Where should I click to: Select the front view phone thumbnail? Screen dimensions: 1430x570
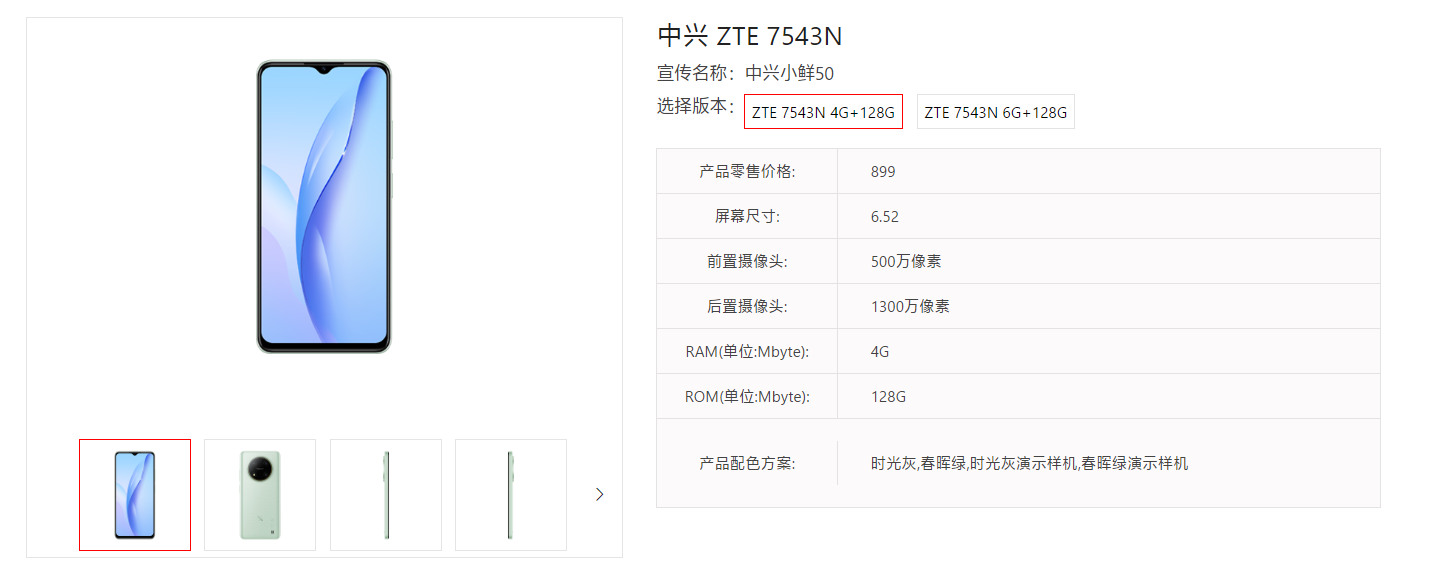pos(135,495)
